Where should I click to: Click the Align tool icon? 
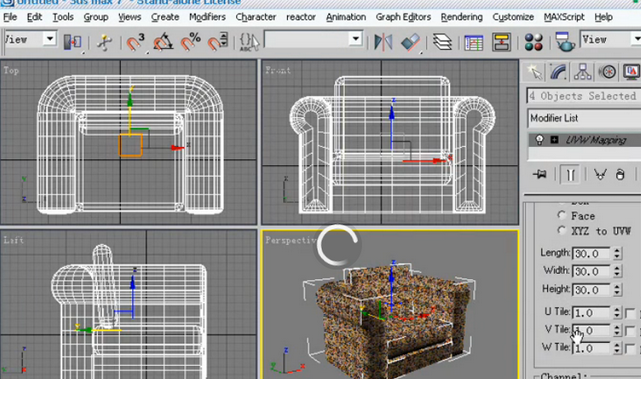410,42
